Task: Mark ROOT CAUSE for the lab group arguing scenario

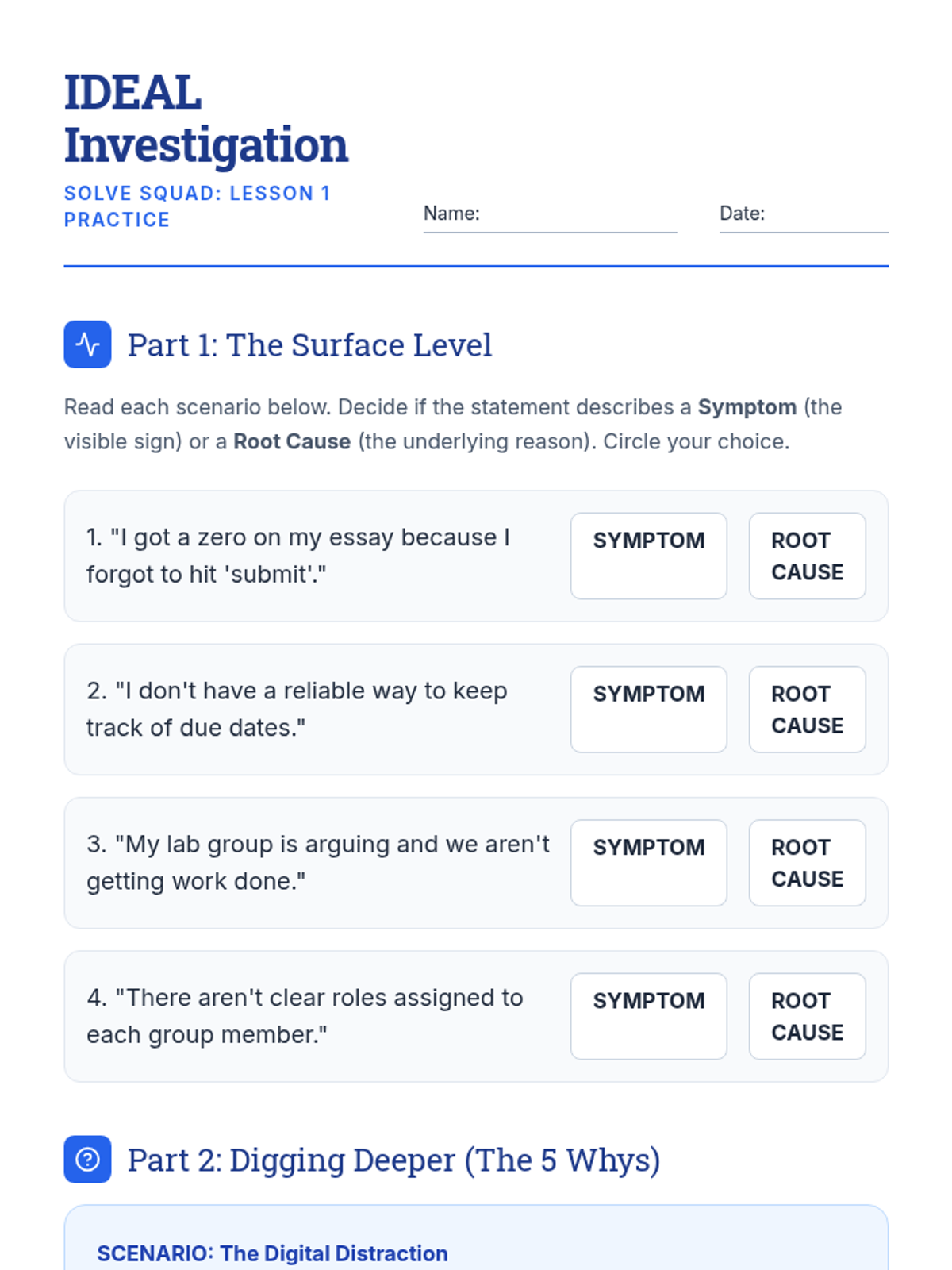Action: coord(807,863)
